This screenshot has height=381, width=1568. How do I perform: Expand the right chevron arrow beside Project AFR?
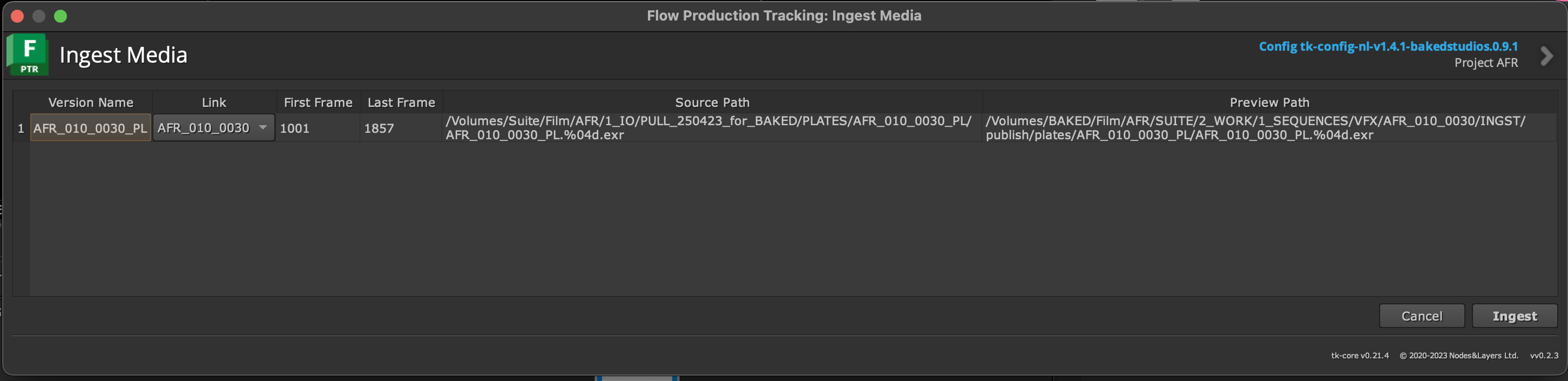(x=1547, y=56)
